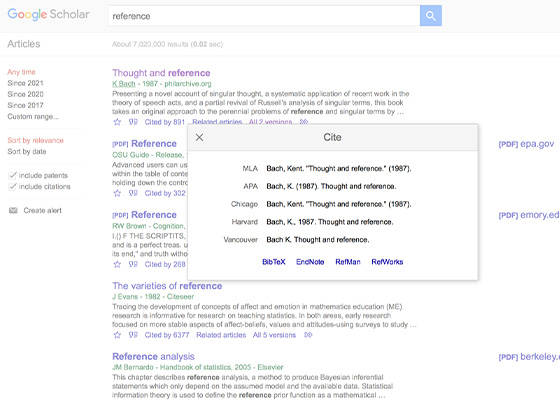Click cite quote icon under 'The varieties of reference'
The width and height of the screenshot is (560, 400).
[133, 335]
